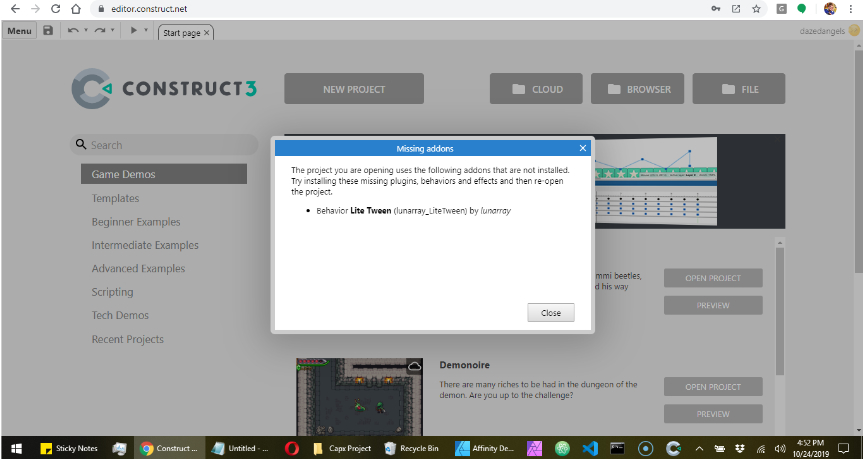Open the Capx Project folder in taskbar

[342, 448]
